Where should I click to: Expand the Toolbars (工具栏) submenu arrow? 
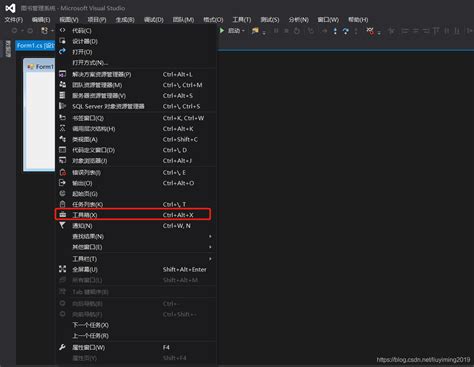210,259
